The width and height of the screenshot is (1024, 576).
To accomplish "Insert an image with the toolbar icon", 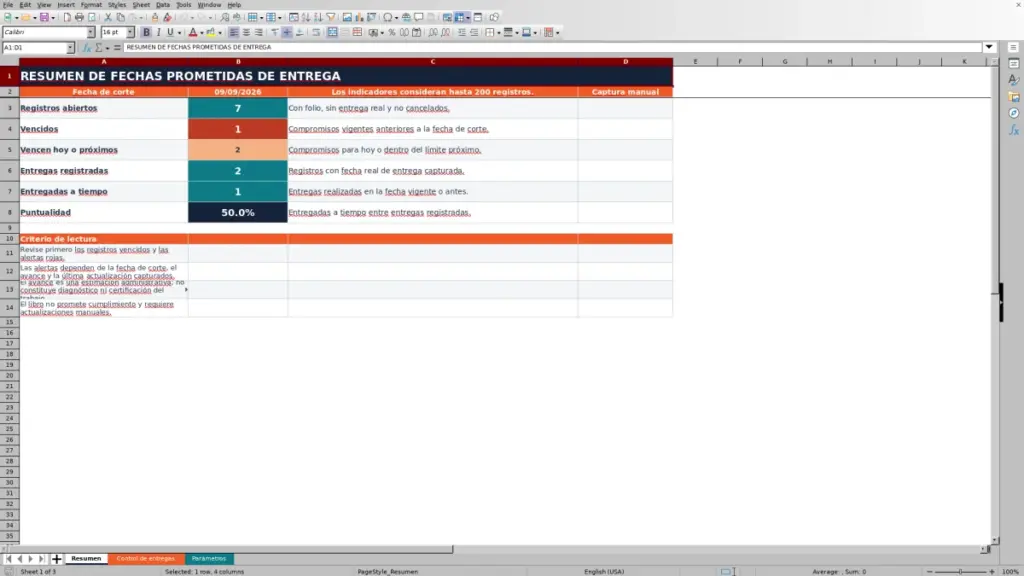I will 347,18.
